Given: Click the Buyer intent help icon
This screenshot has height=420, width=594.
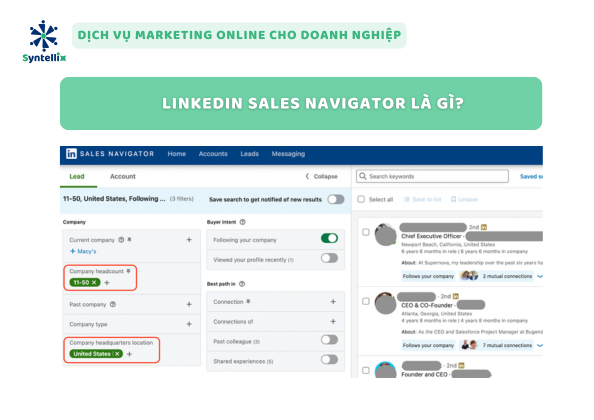Looking at the screenshot, I should tap(243, 222).
